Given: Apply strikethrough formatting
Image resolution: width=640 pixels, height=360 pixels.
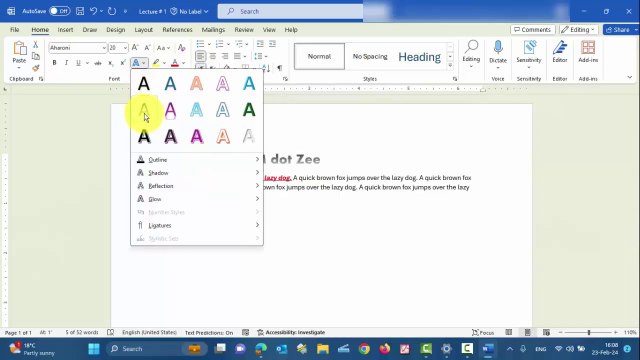Looking at the screenshot, I should click(98, 63).
